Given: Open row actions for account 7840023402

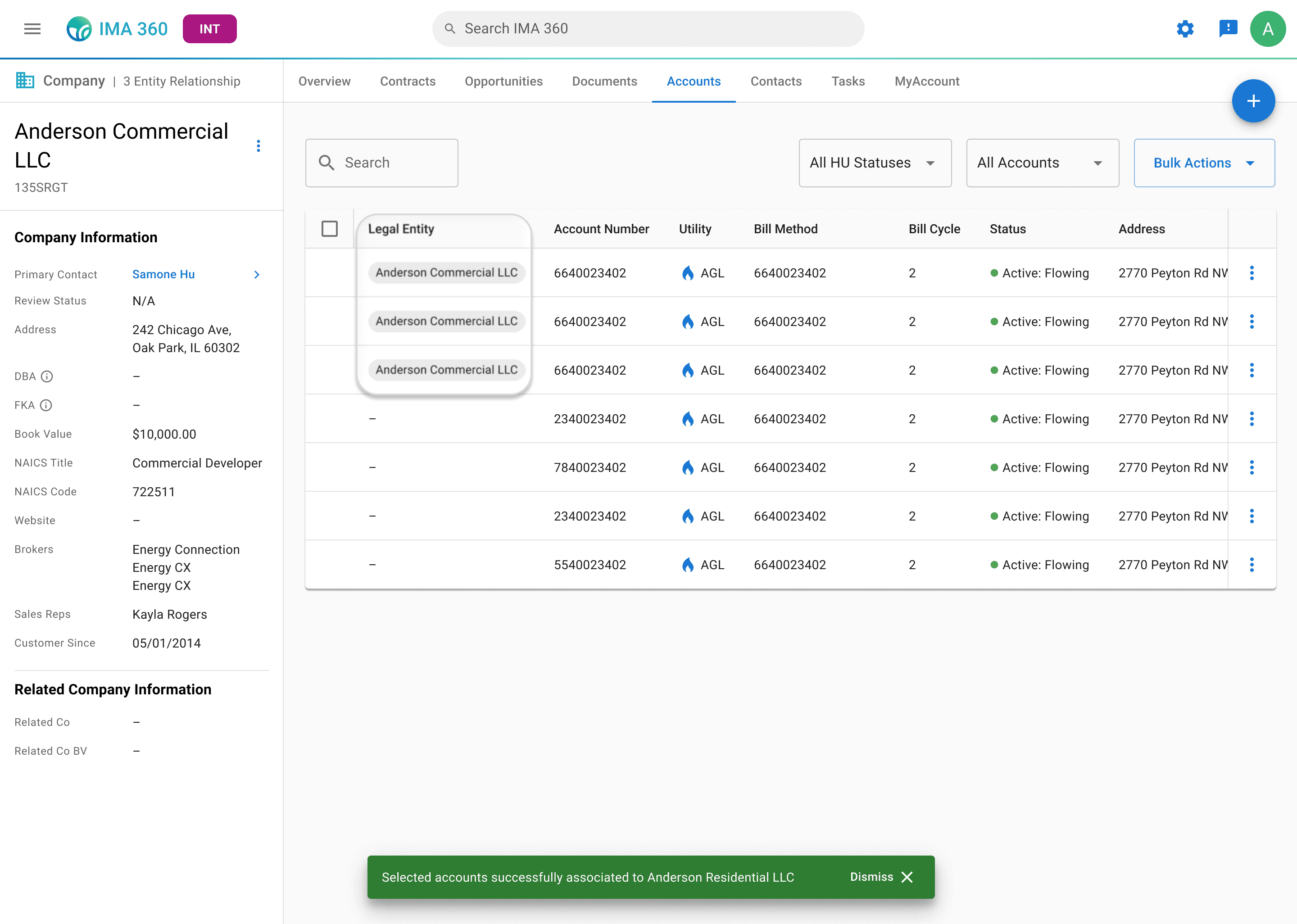Looking at the screenshot, I should pyautogui.click(x=1252, y=468).
